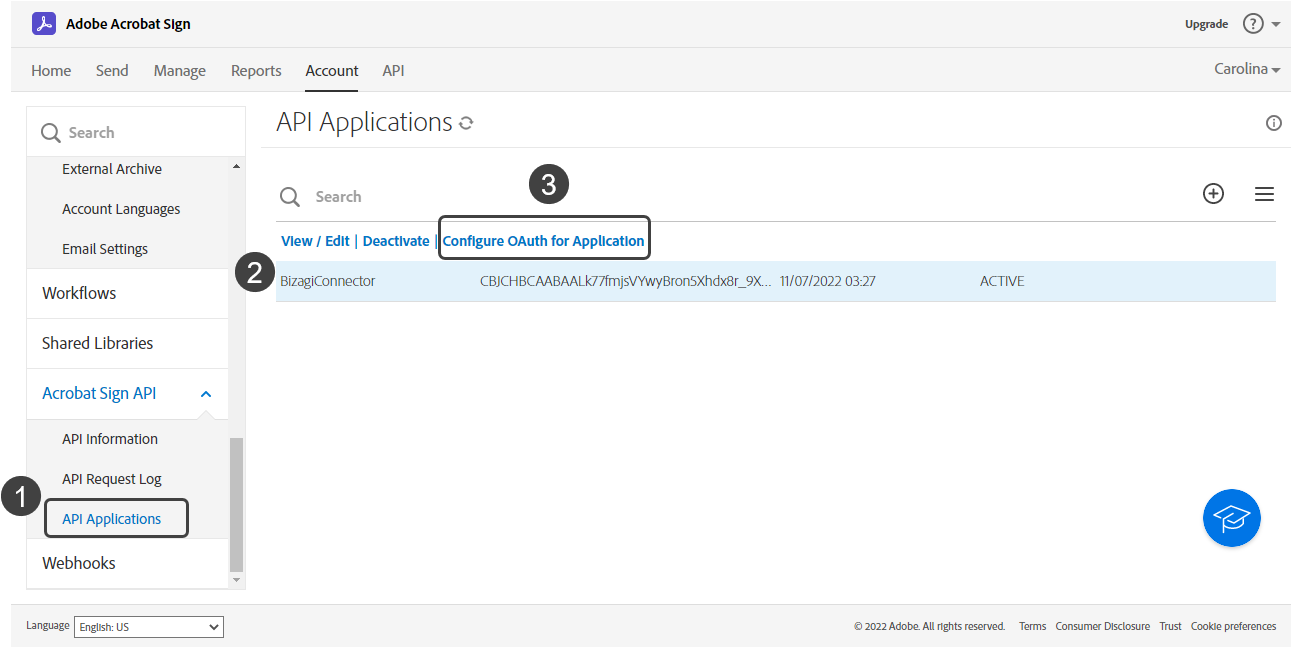The height and width of the screenshot is (647, 1291).
Task: Click the date 11/07/2022 03:27
Action: click(x=828, y=281)
